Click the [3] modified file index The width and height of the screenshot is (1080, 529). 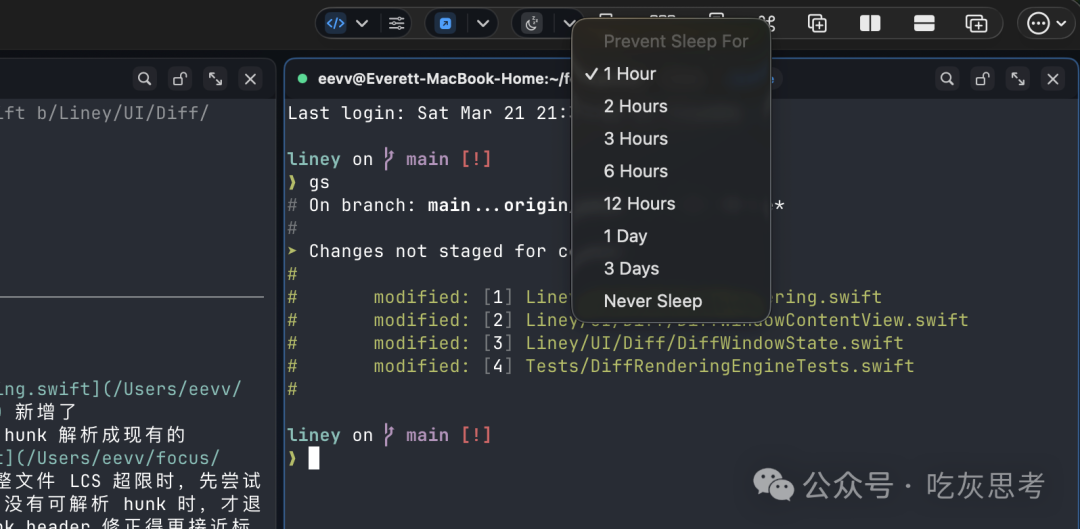coord(498,343)
